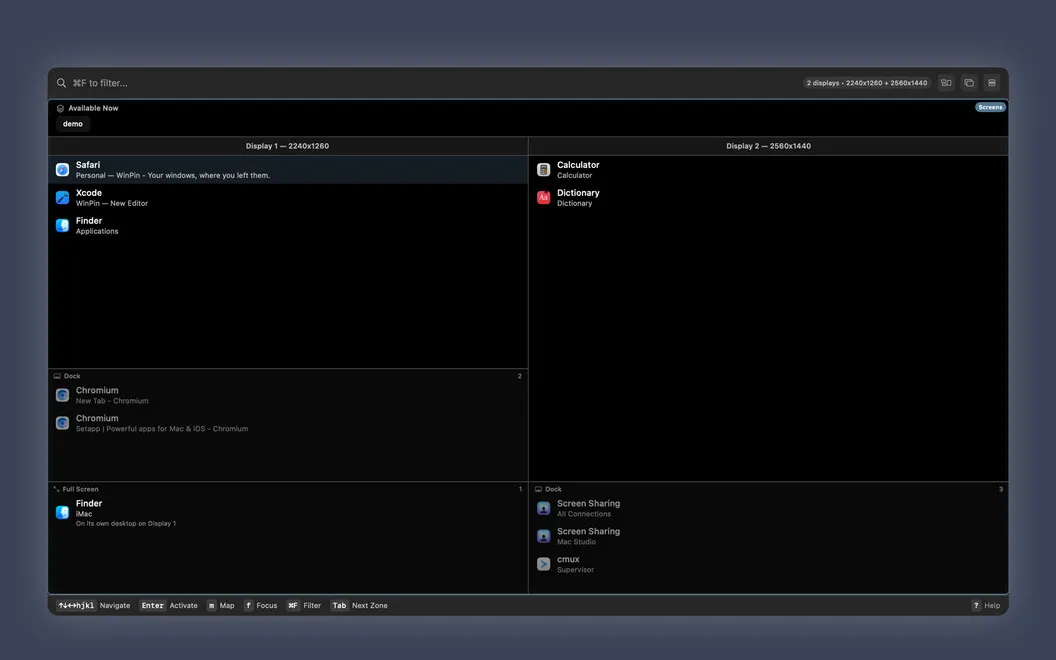
Task: Select Screen Sharing 'All Connections' row
Action: click(x=768, y=508)
